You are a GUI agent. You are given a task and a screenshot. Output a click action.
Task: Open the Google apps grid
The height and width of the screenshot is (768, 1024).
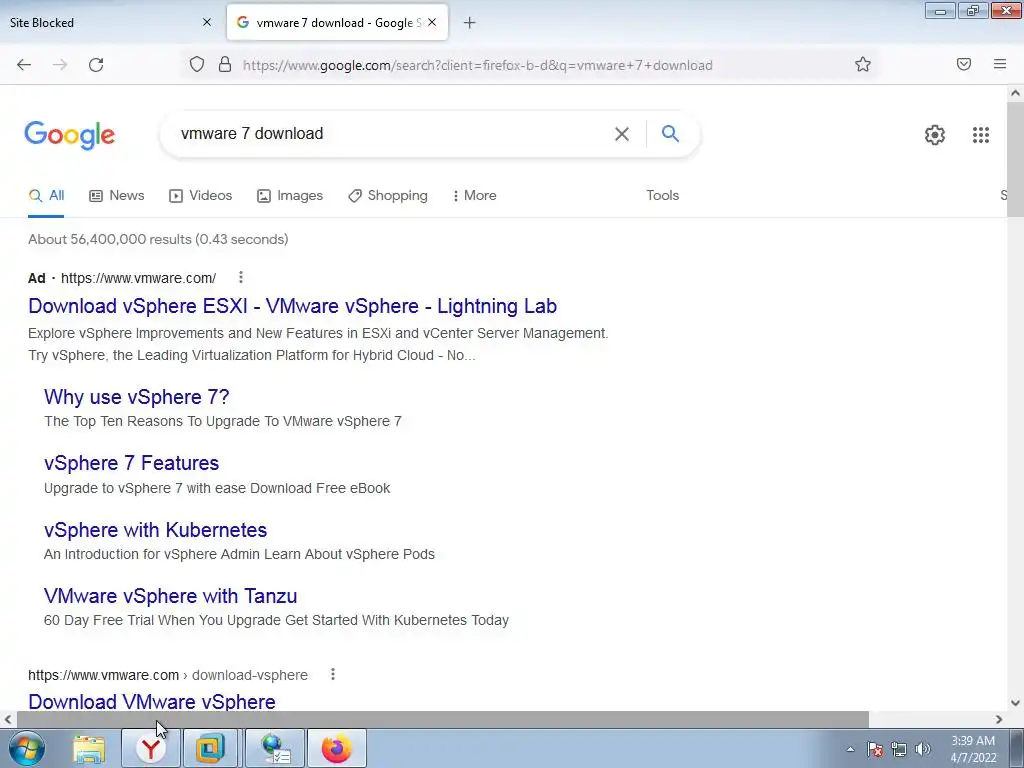(x=980, y=135)
